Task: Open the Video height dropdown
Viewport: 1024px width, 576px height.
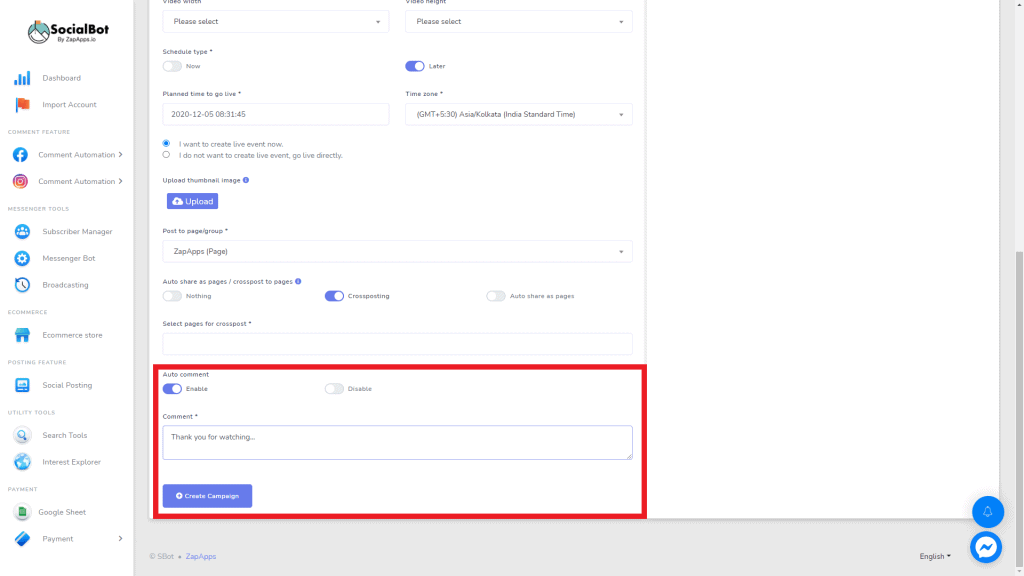Action: click(519, 22)
